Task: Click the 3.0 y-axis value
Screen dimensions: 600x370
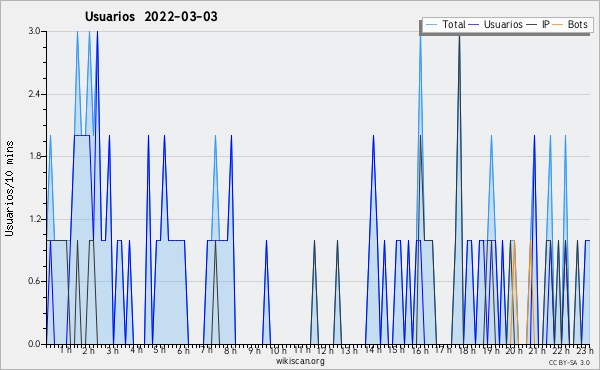Action: click(34, 31)
